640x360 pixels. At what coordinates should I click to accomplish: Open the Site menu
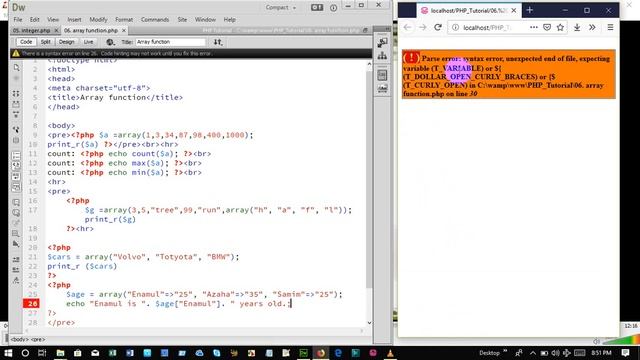click(182, 20)
